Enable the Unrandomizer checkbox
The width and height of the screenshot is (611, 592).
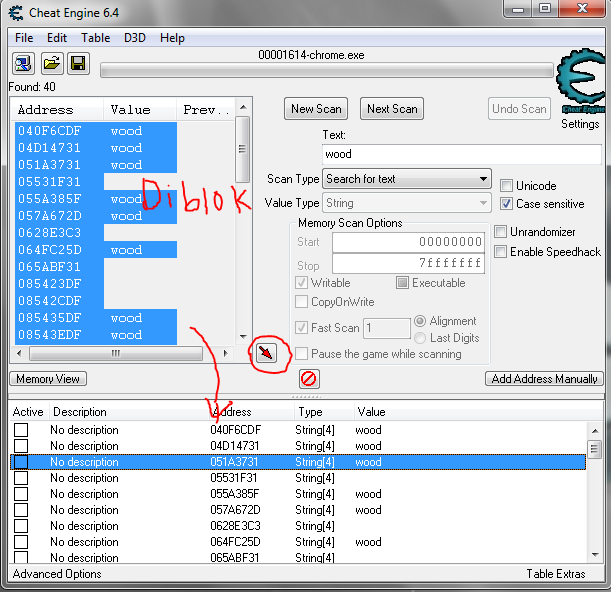[500, 231]
